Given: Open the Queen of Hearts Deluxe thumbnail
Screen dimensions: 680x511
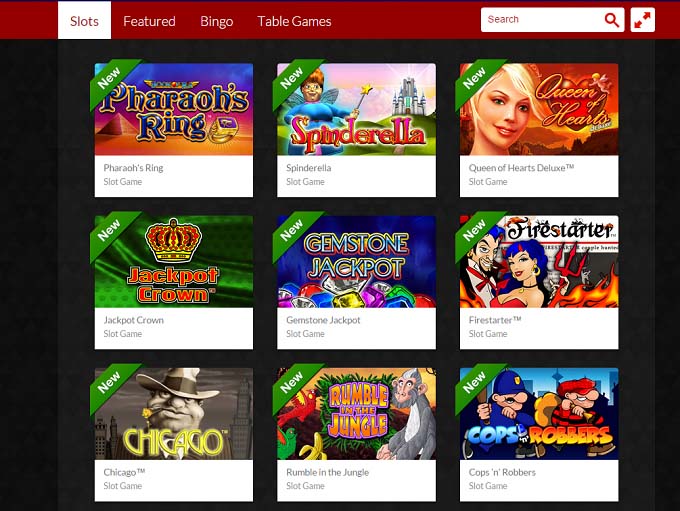Looking at the screenshot, I should point(539,109).
